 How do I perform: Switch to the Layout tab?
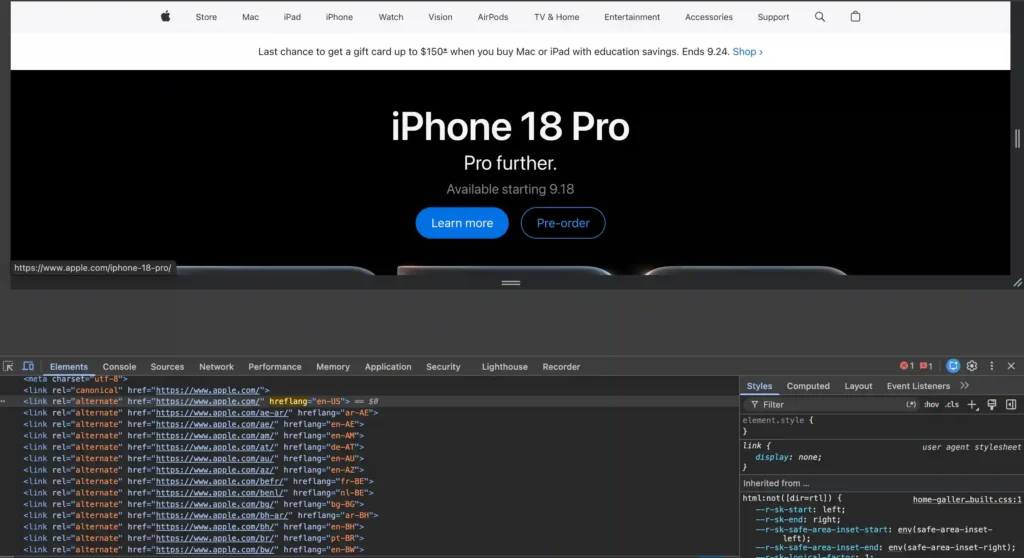(x=858, y=386)
